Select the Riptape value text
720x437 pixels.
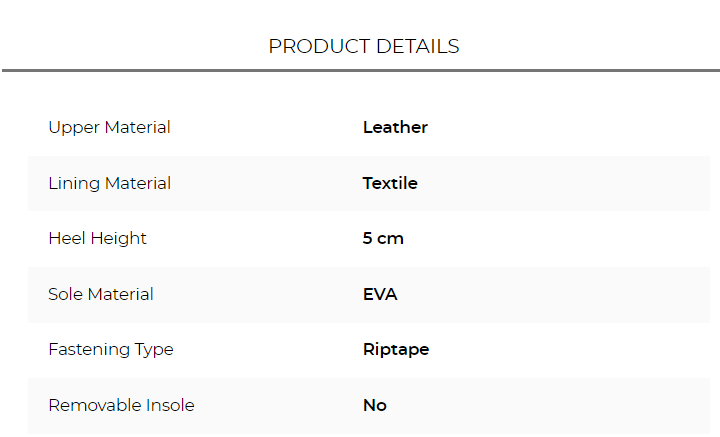coord(396,350)
